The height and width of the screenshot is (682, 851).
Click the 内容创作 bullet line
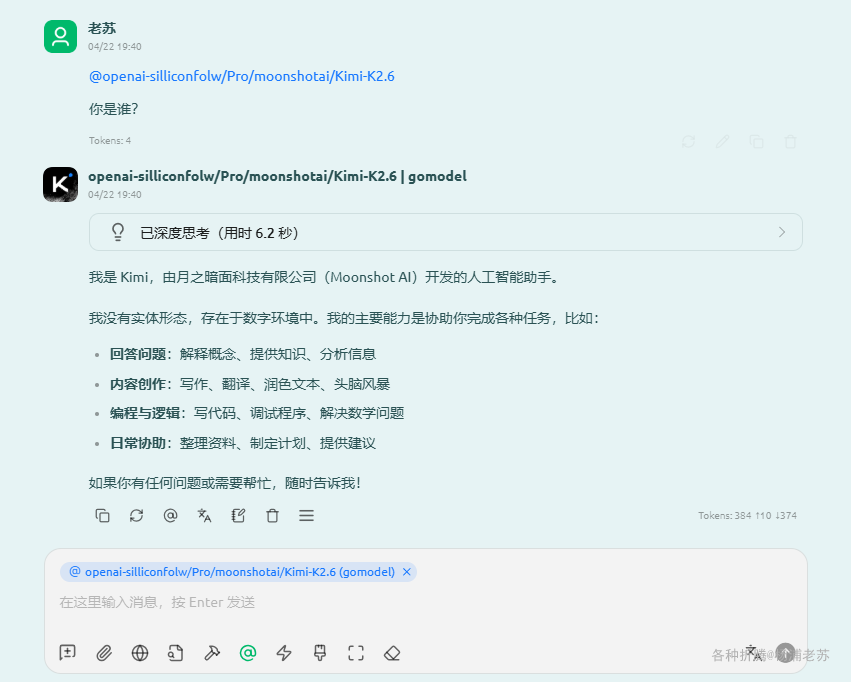click(x=250, y=384)
